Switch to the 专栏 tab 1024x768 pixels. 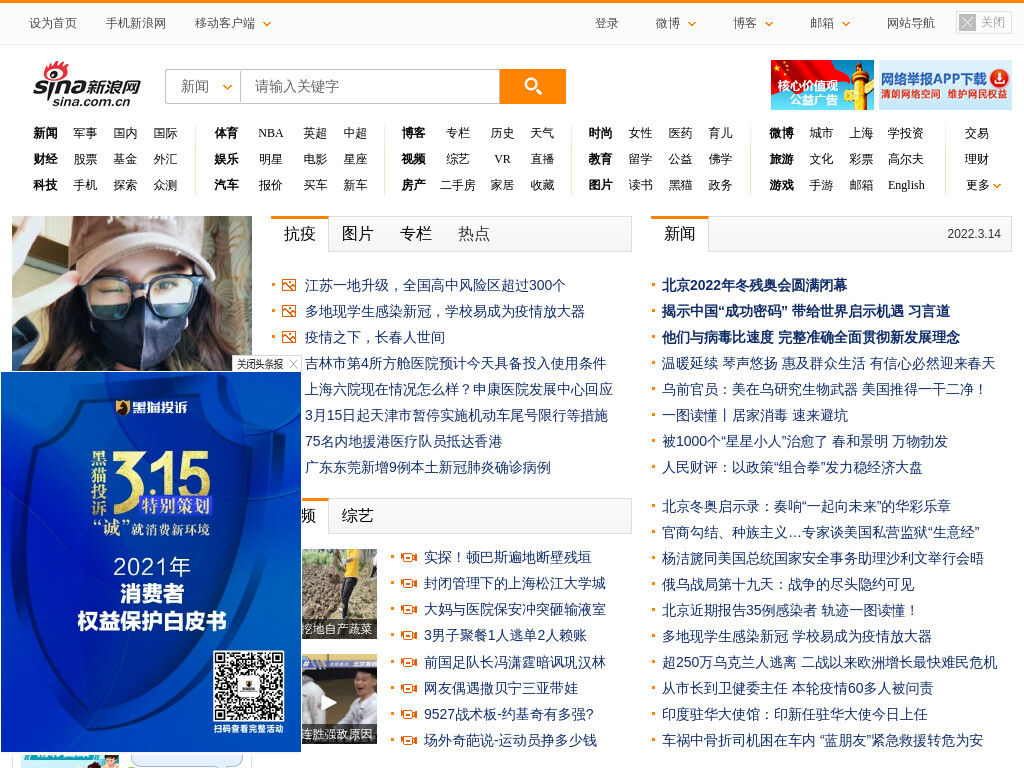pos(415,234)
